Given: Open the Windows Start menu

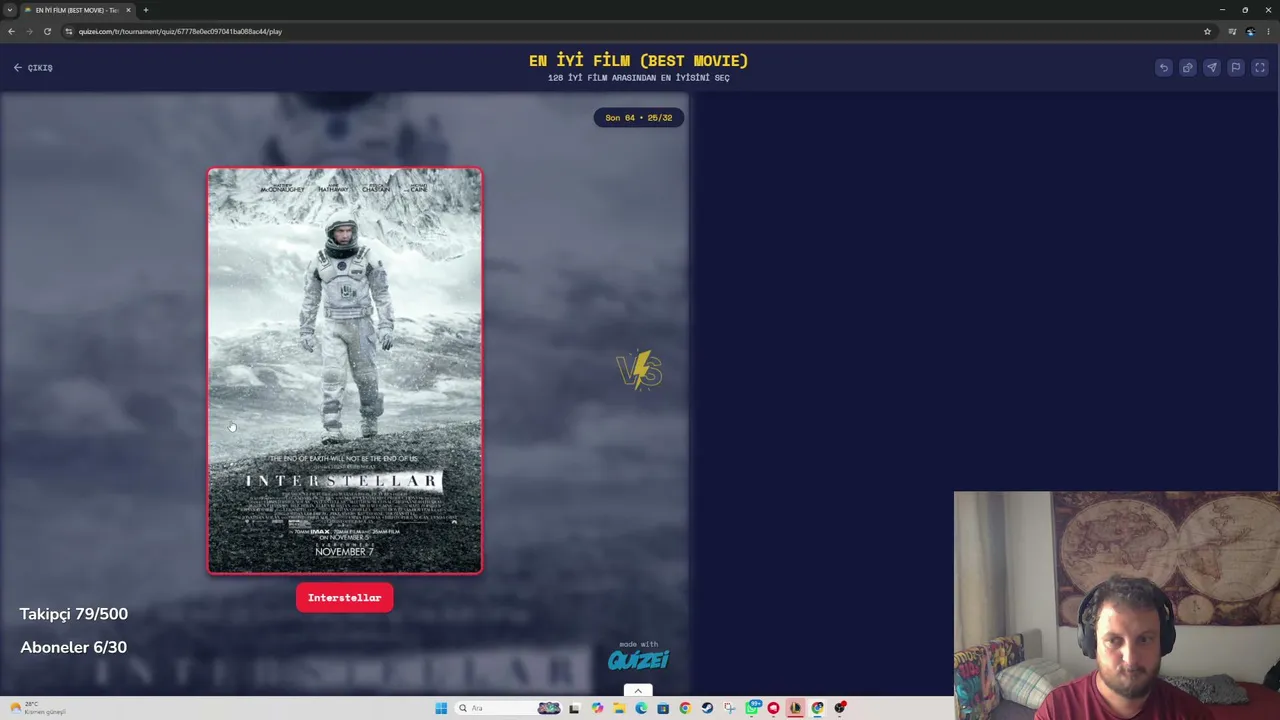Looking at the screenshot, I should tap(441, 708).
